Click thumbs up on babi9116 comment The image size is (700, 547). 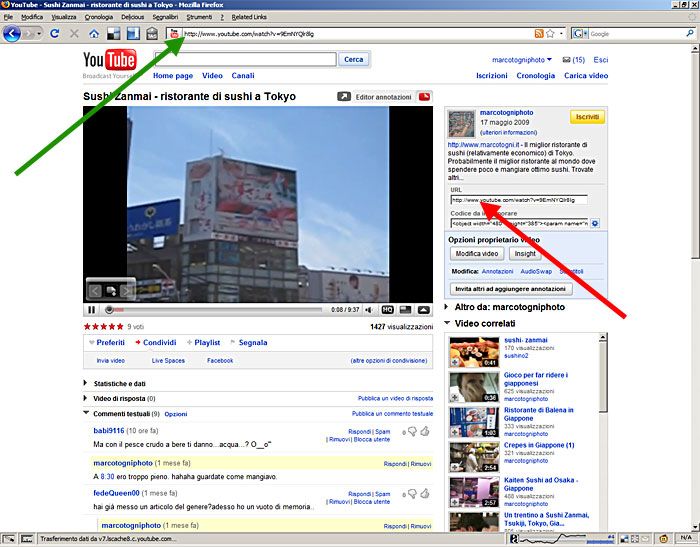pos(425,431)
